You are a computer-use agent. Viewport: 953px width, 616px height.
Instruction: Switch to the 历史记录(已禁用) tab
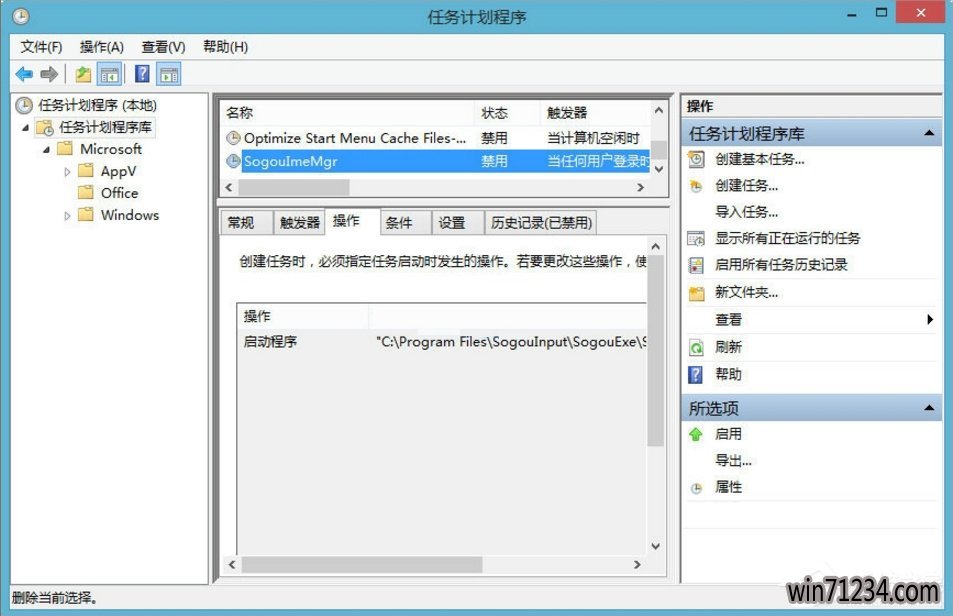tap(541, 223)
